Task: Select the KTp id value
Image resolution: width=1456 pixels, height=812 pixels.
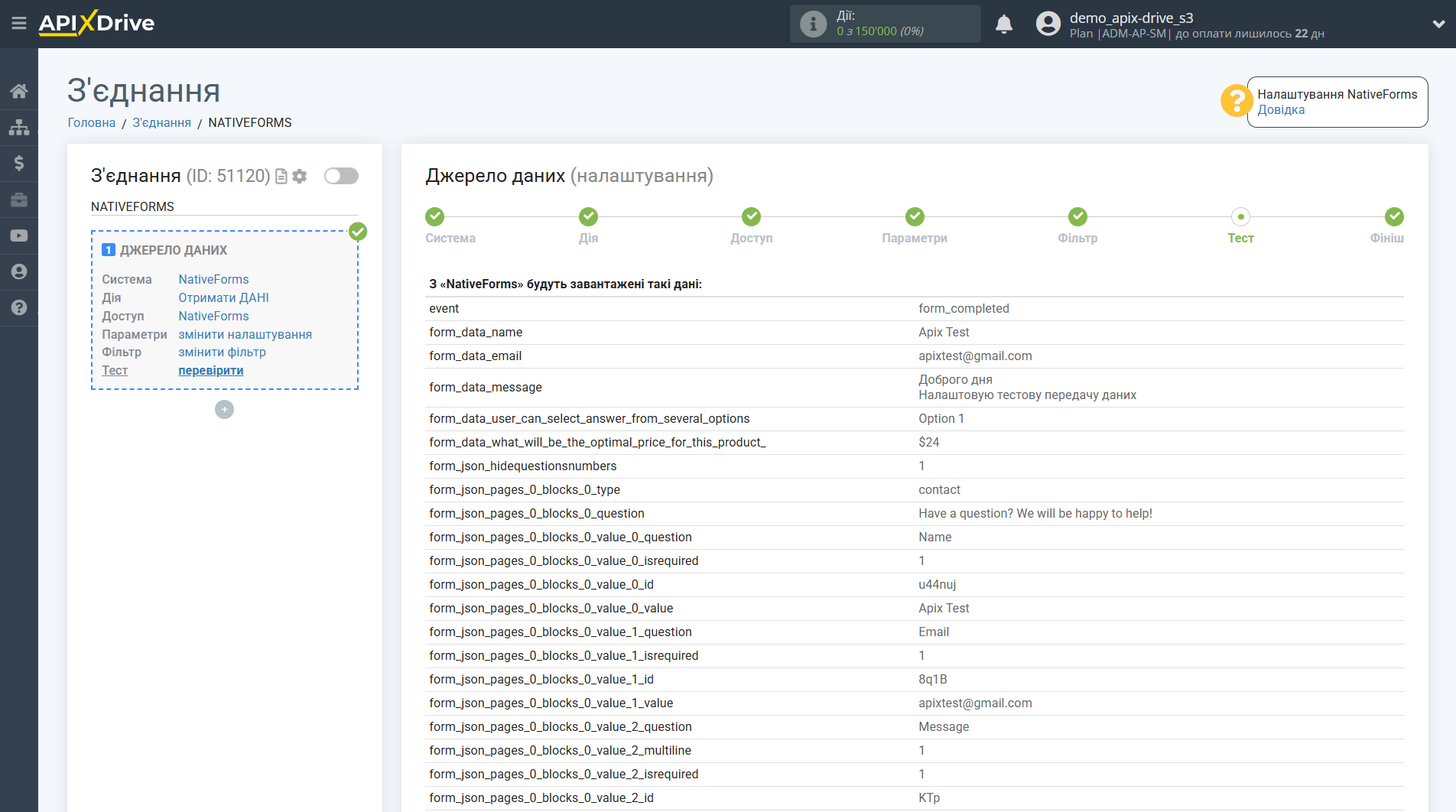Action: click(929, 797)
